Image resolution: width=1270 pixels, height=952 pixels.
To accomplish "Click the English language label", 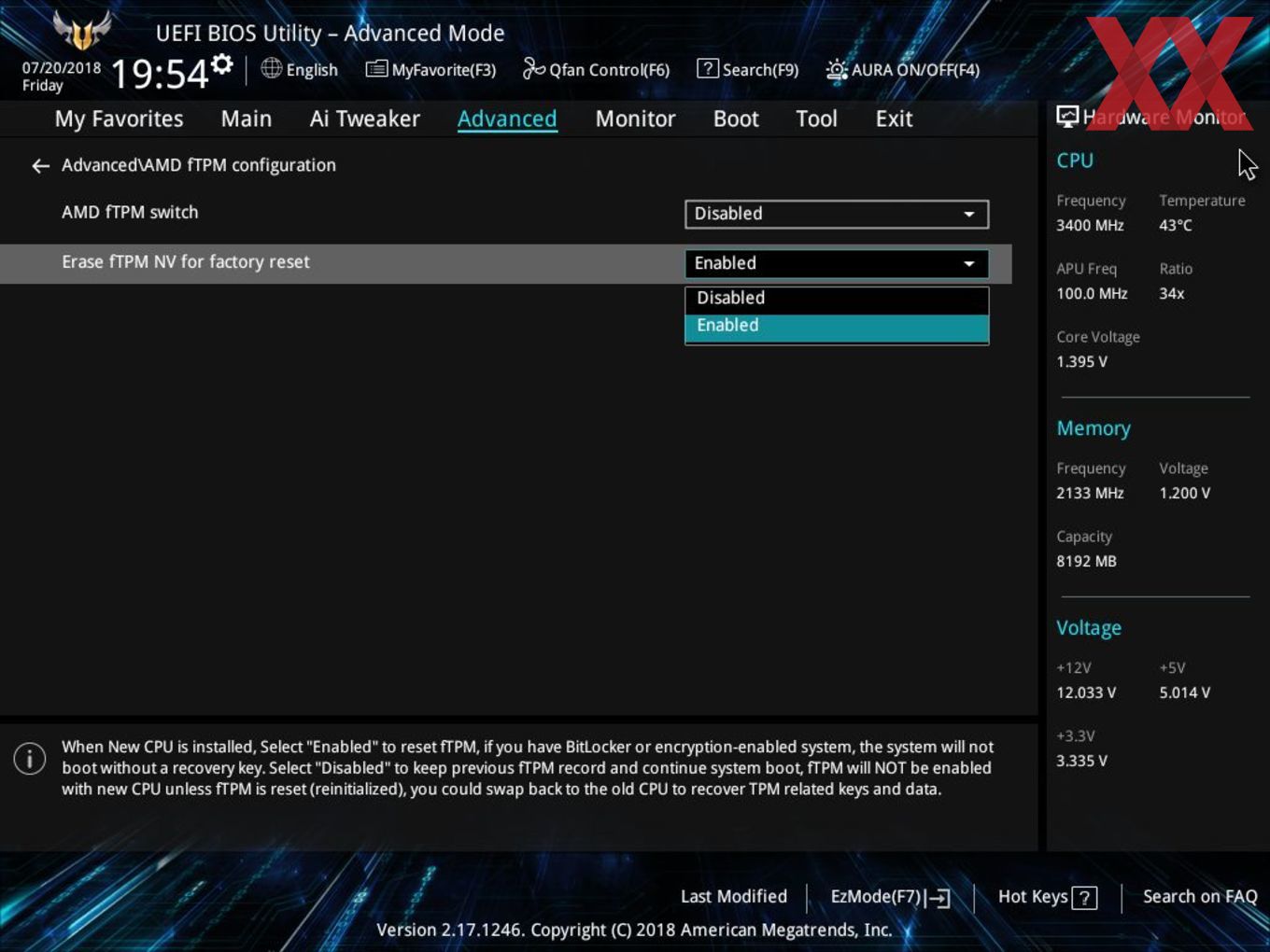I will click(x=312, y=70).
